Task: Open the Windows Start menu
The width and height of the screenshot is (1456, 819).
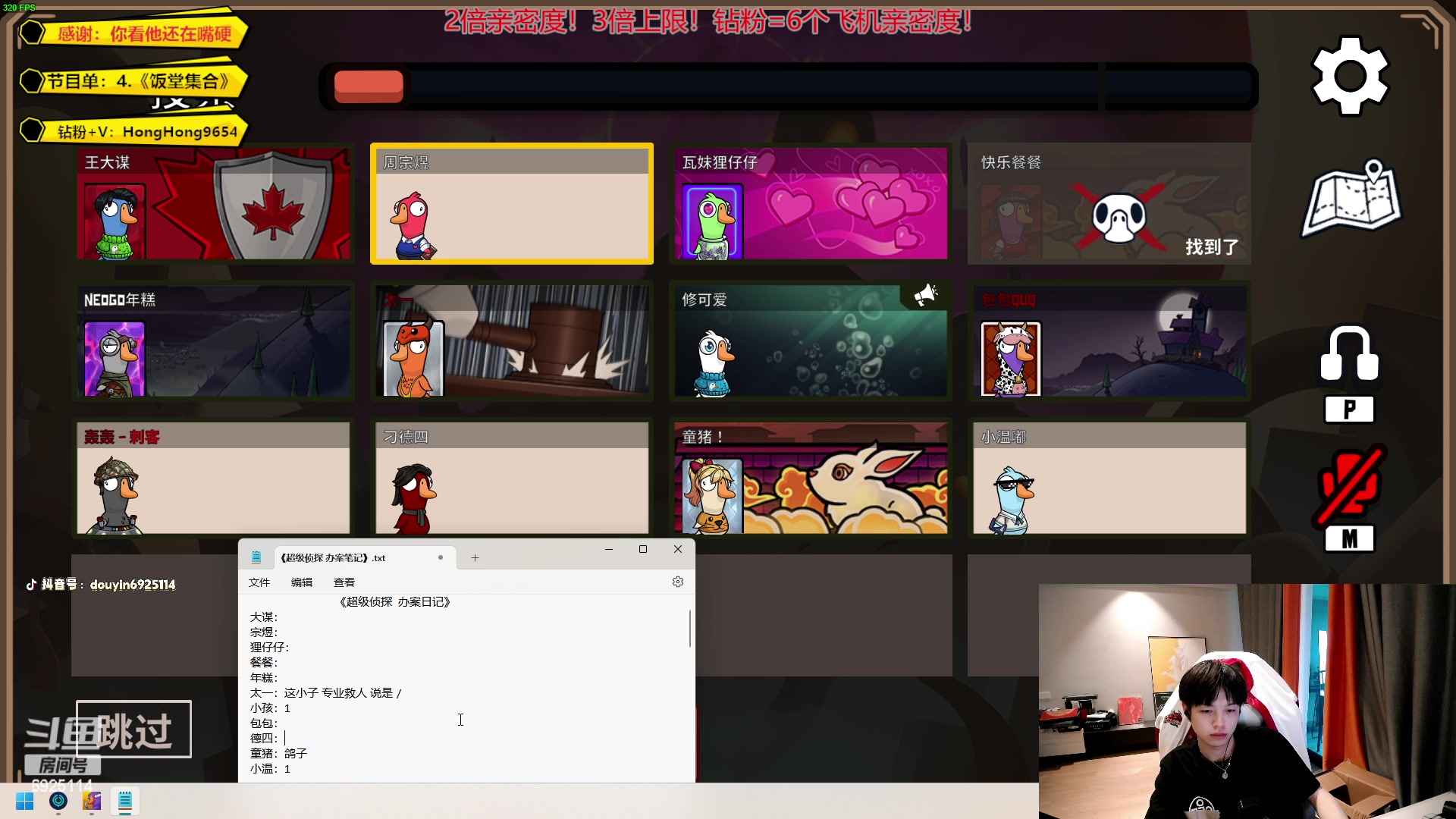Action: (x=24, y=802)
